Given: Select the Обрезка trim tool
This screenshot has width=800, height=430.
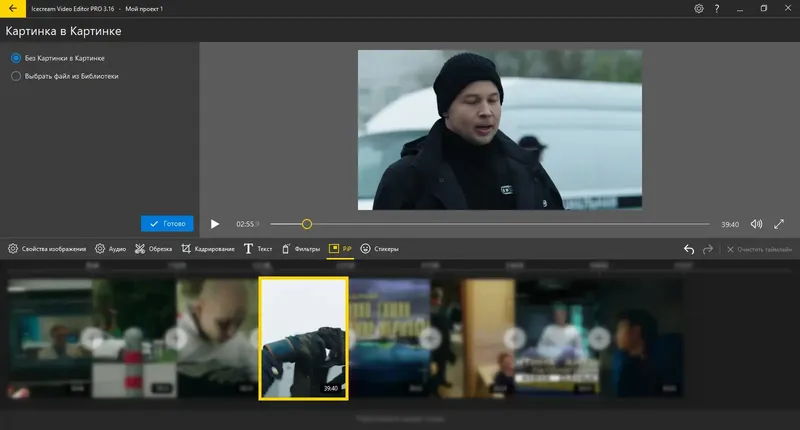Looking at the screenshot, I should coord(154,248).
